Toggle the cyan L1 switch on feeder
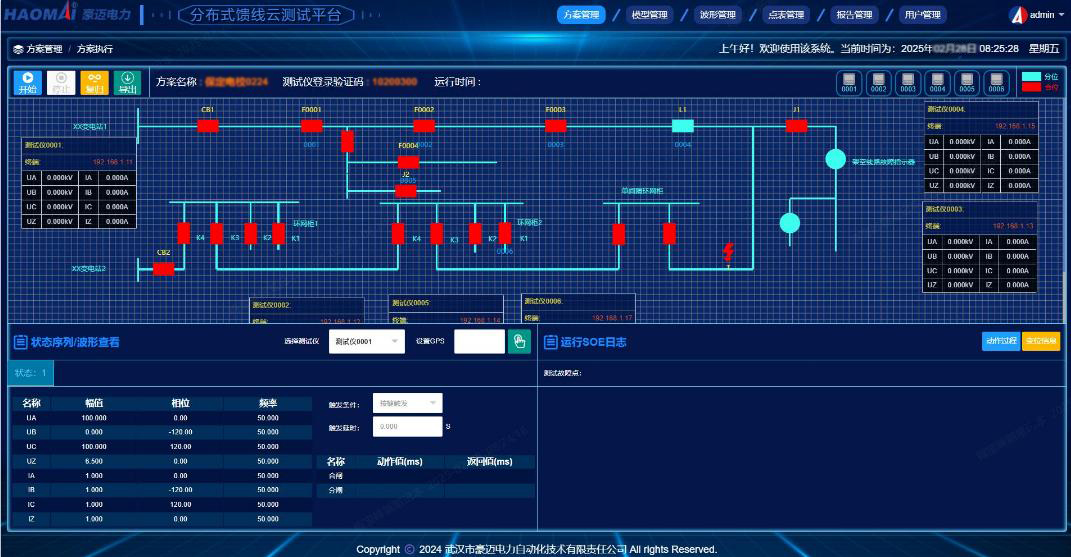 click(682, 125)
